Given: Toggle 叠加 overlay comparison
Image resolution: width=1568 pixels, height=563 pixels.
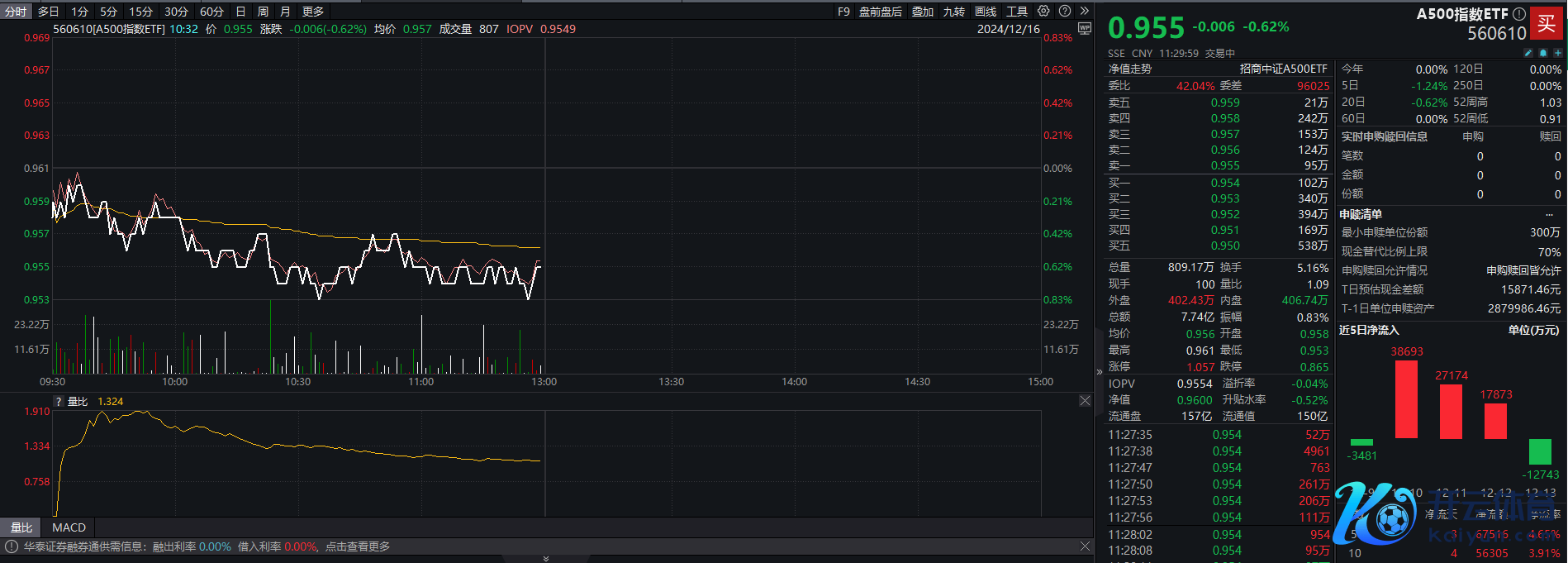Looking at the screenshot, I should pyautogui.click(x=923, y=12).
